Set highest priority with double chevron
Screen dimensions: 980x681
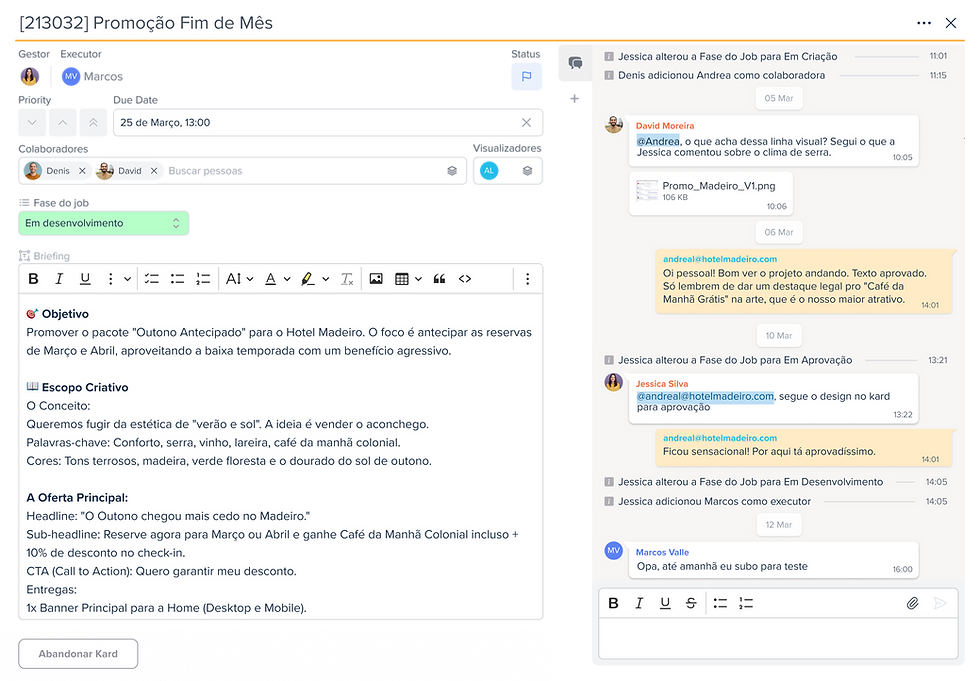93,122
